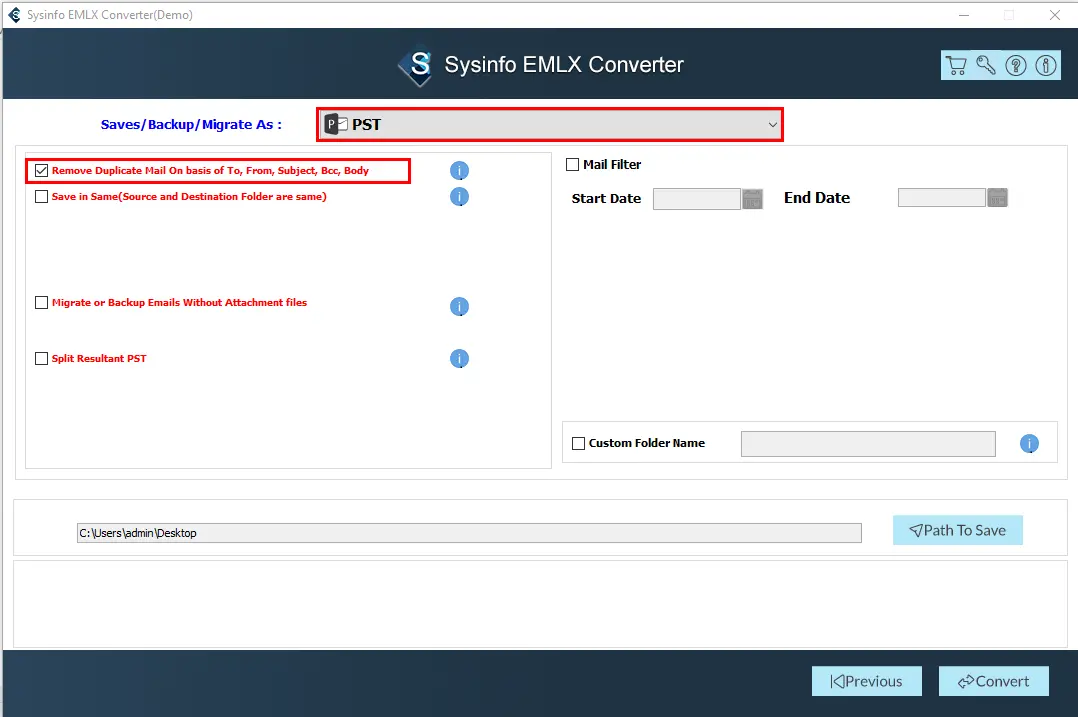Close the Sysinfo EMLX Converter window
1078x717 pixels.
coord(1055,14)
